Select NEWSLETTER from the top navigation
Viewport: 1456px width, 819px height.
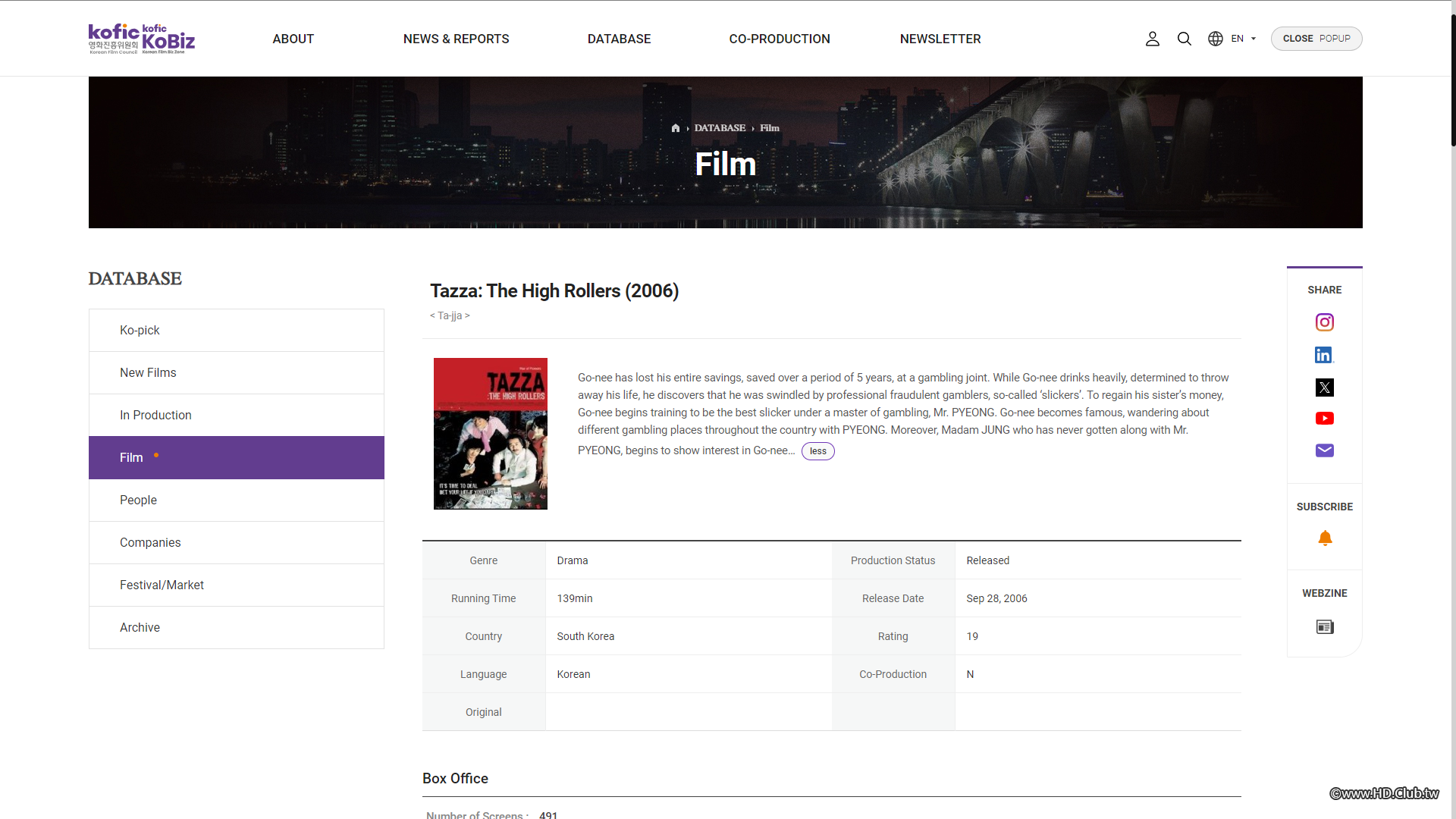[940, 39]
